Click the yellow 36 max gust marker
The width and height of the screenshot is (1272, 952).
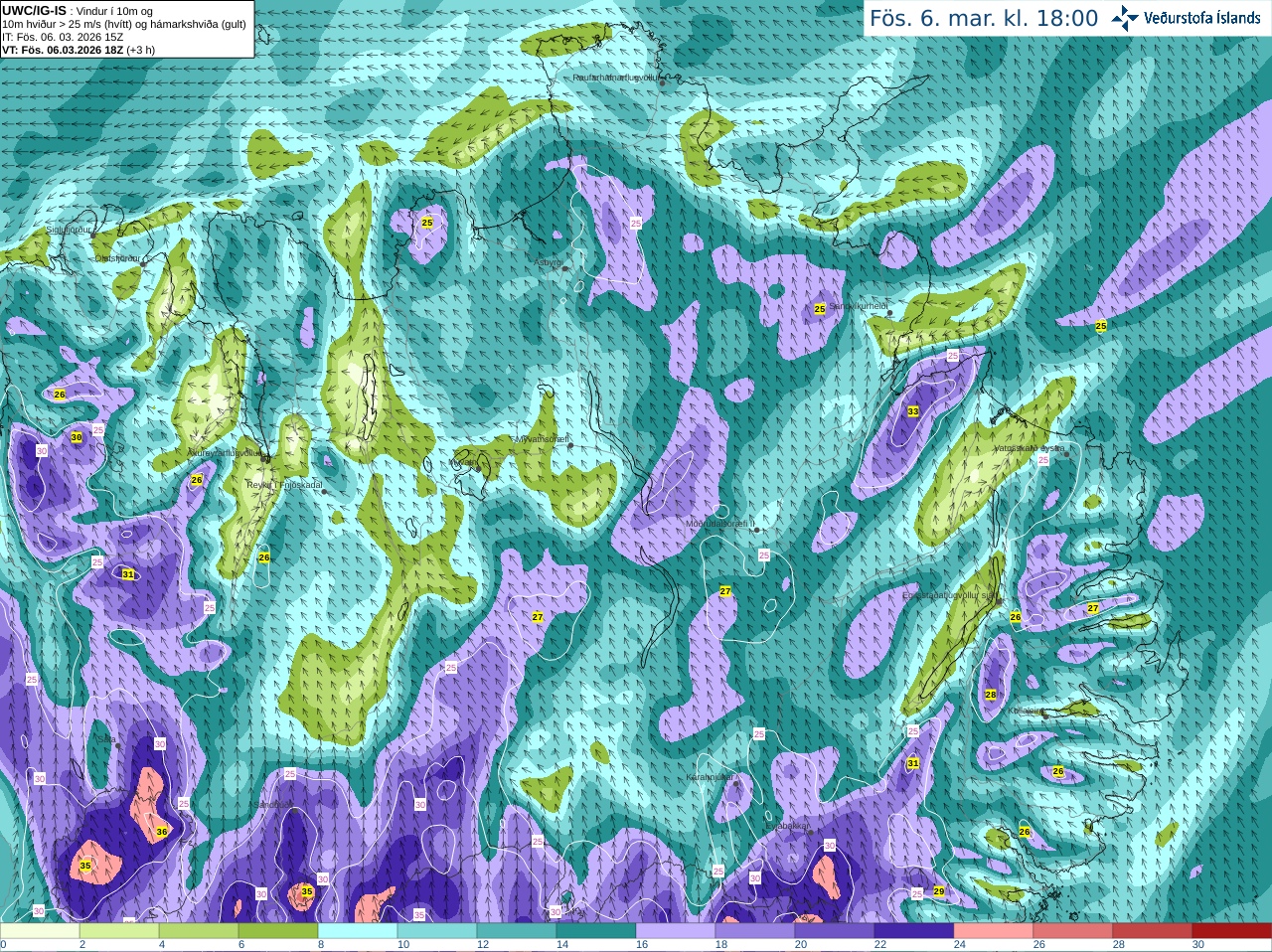pyautogui.click(x=162, y=832)
